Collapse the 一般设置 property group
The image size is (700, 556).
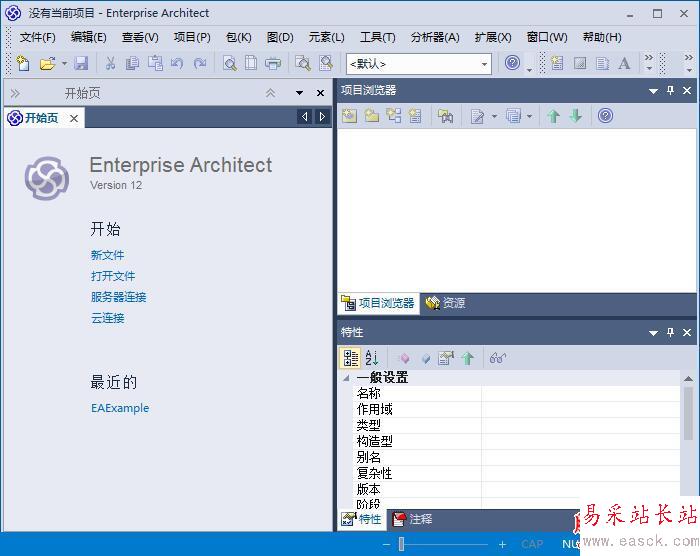[346, 378]
